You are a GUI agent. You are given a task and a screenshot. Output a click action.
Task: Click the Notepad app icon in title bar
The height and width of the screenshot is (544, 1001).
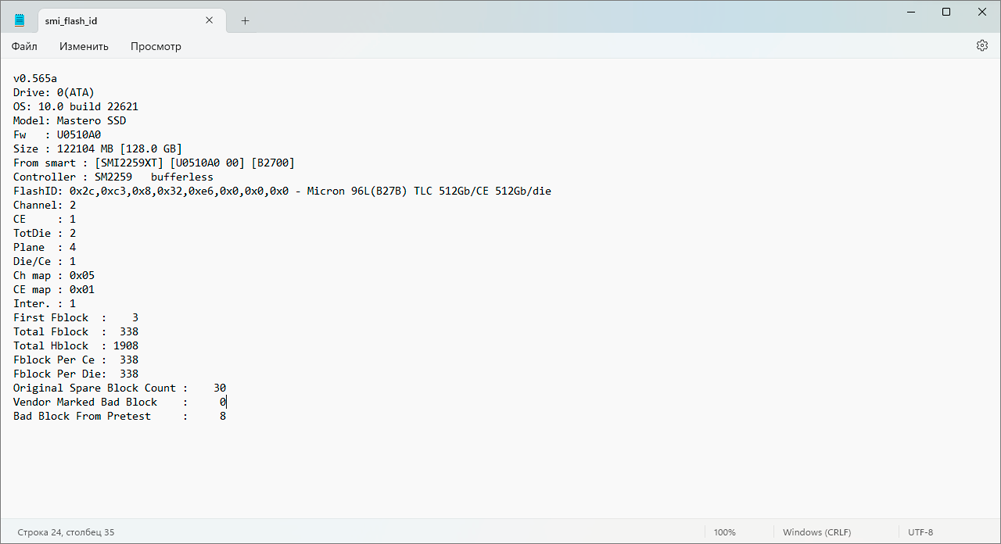coord(20,20)
